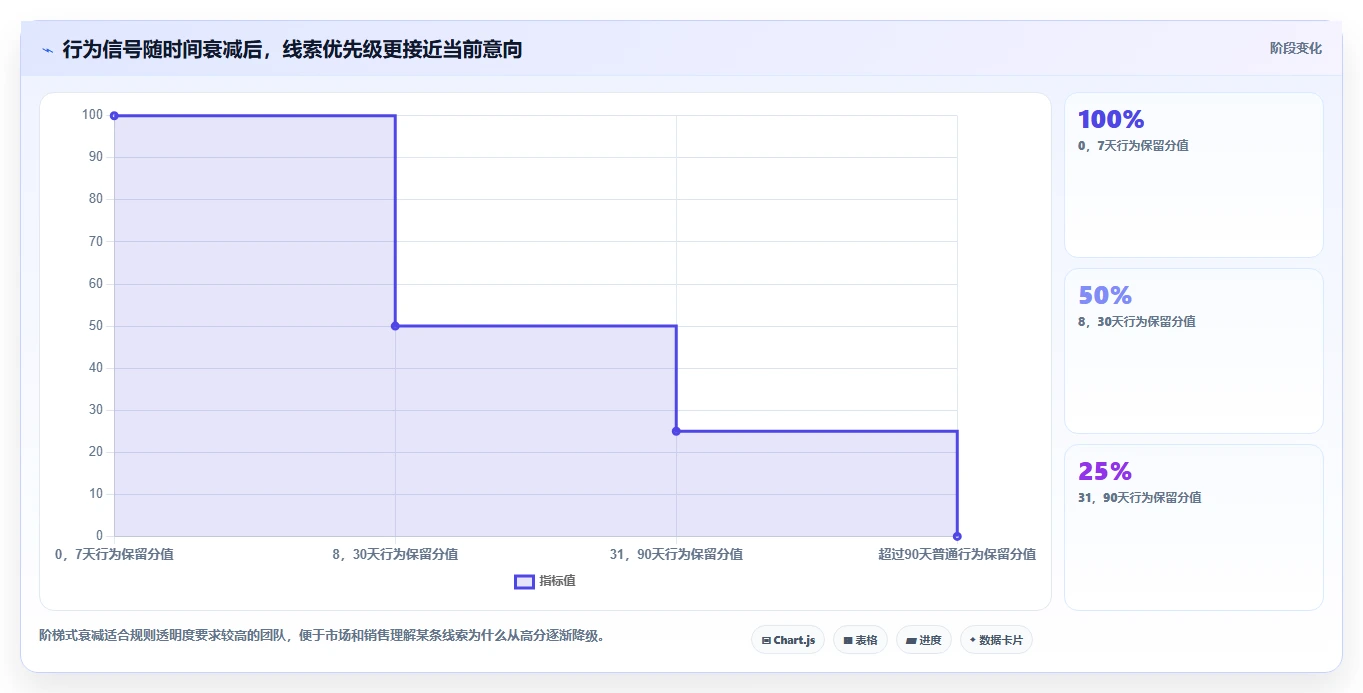Screen dimensions: 1363x693
Task: Click the 阶段变化 label in the header
Action: coord(1295,48)
